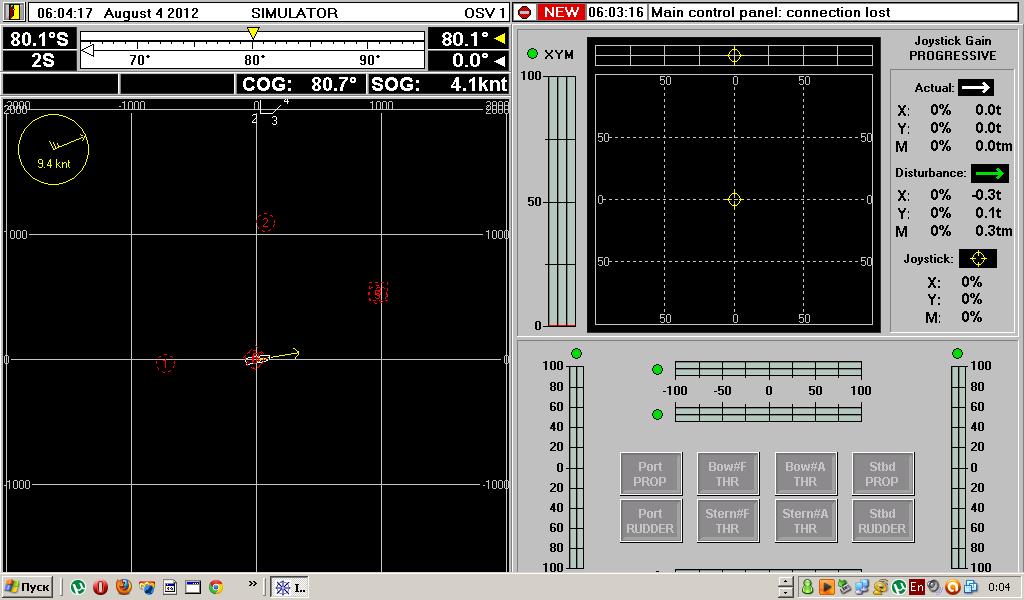This screenshot has height=600, width=1024.
Task: Click the red alarm stop icon
Action: tap(525, 13)
